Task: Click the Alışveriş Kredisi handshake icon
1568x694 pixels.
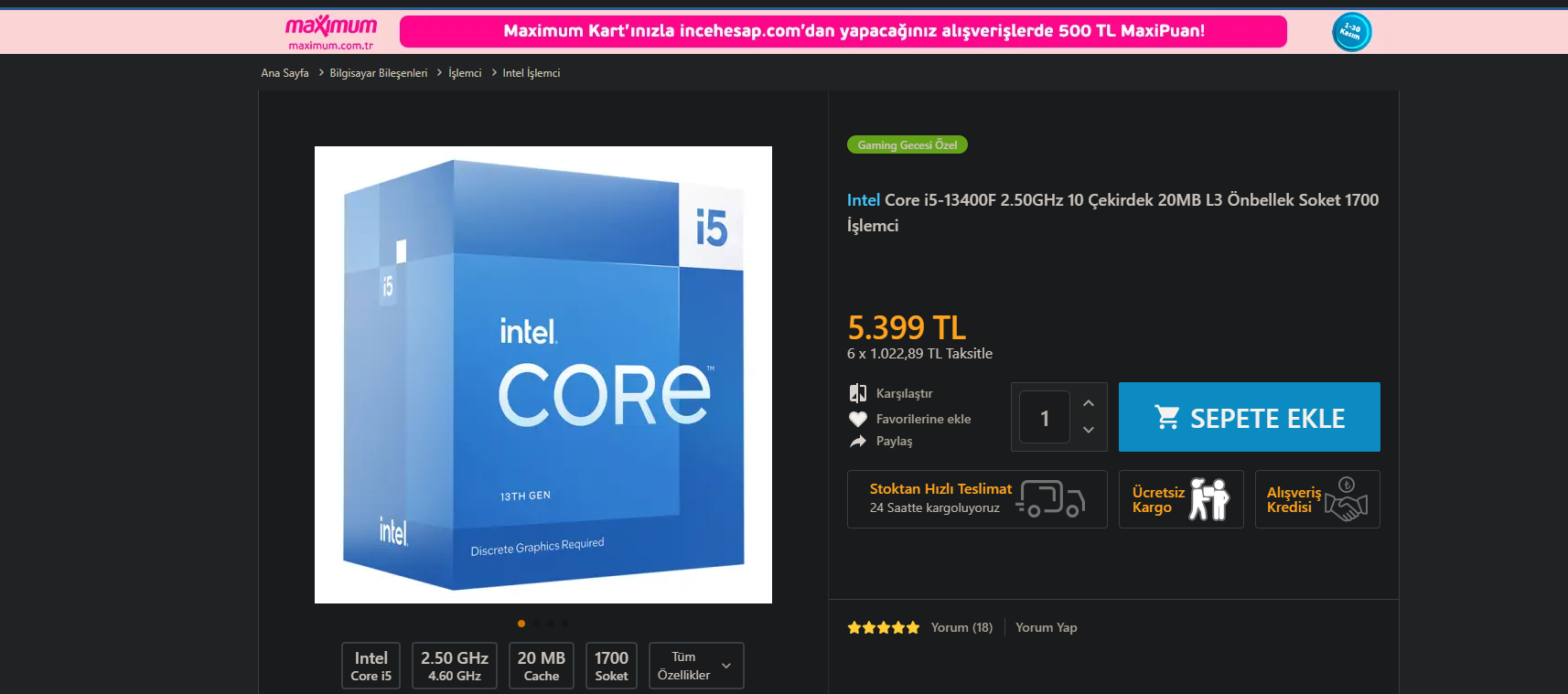Action: 1347,499
